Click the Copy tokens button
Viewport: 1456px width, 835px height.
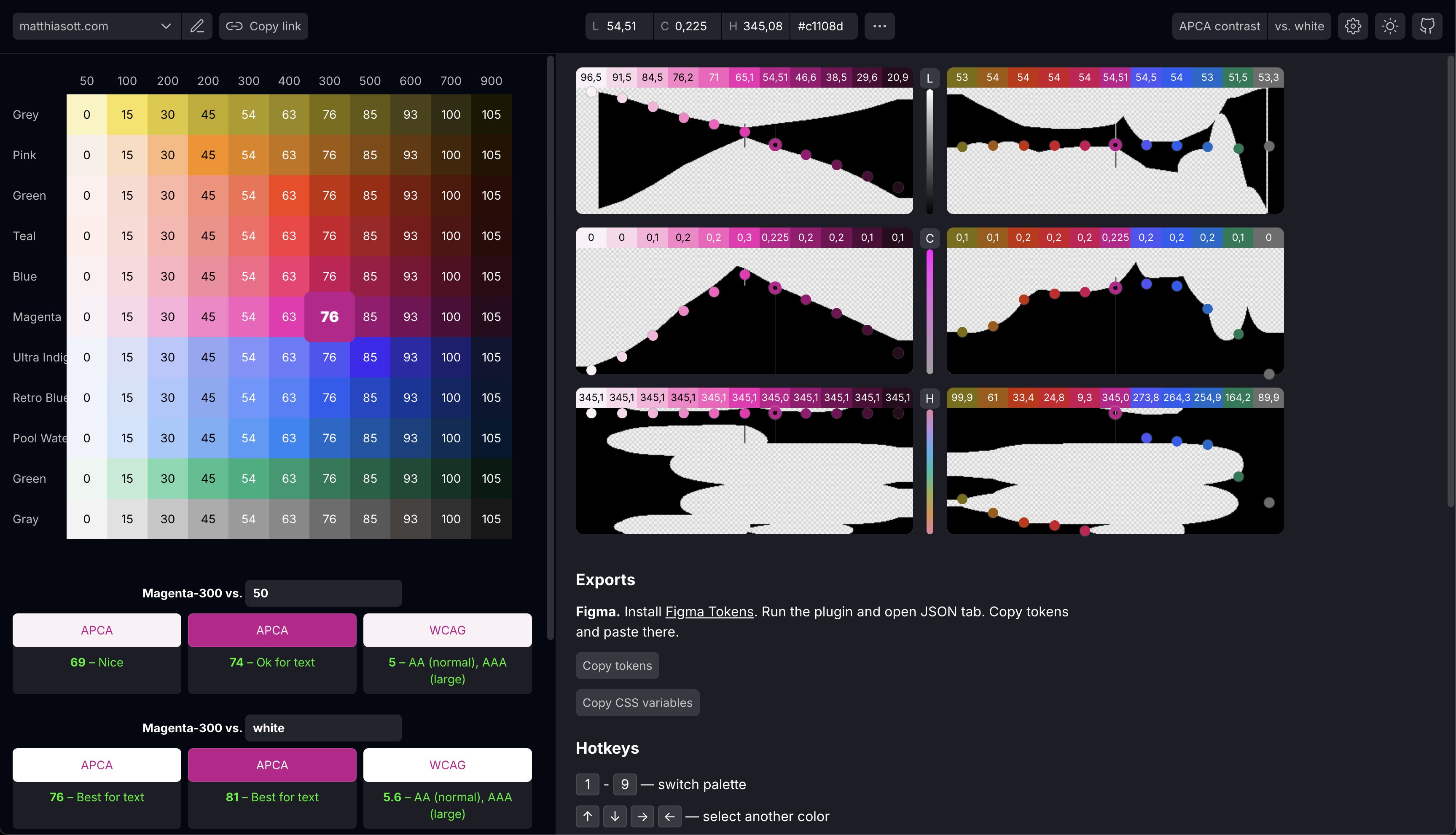point(617,666)
